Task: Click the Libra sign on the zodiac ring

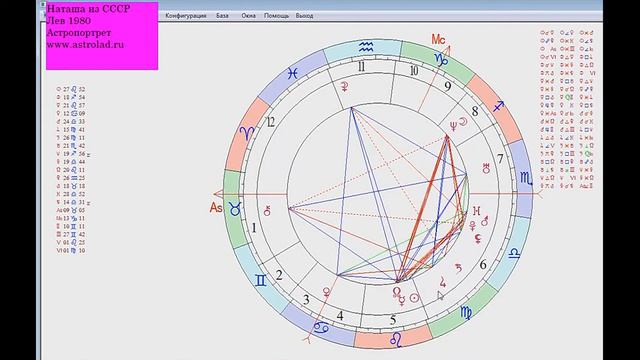Action: 514,254
